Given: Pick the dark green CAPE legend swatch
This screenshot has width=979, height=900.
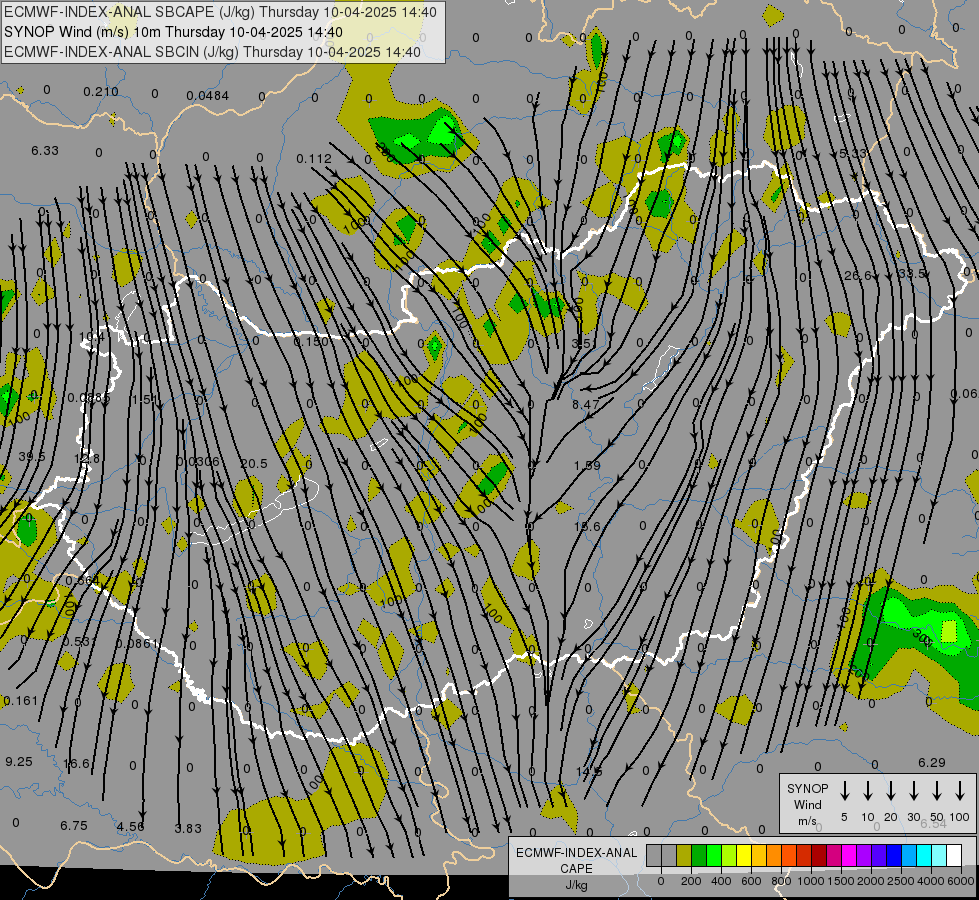Looking at the screenshot, I should [x=699, y=856].
